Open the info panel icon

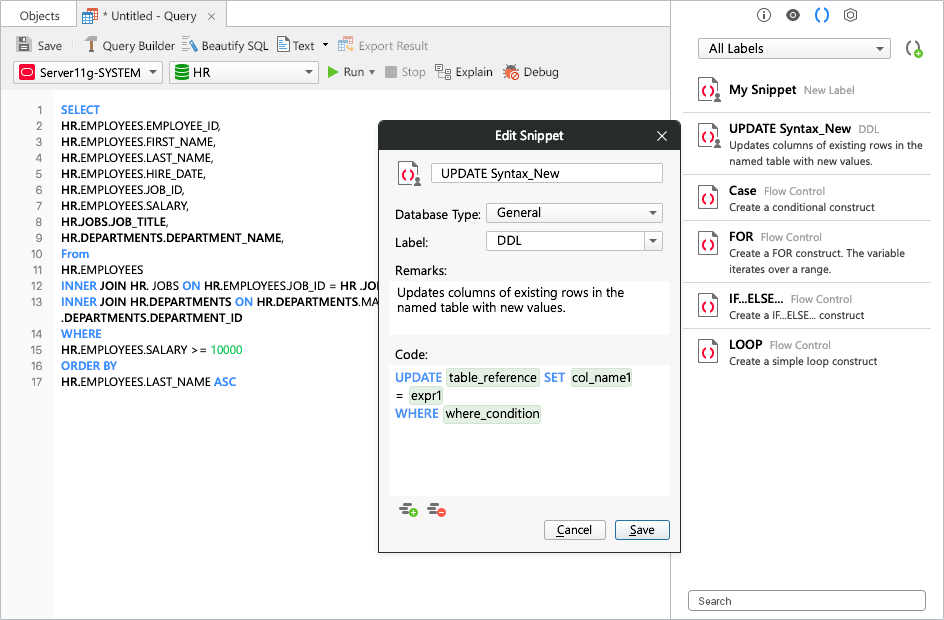[763, 15]
